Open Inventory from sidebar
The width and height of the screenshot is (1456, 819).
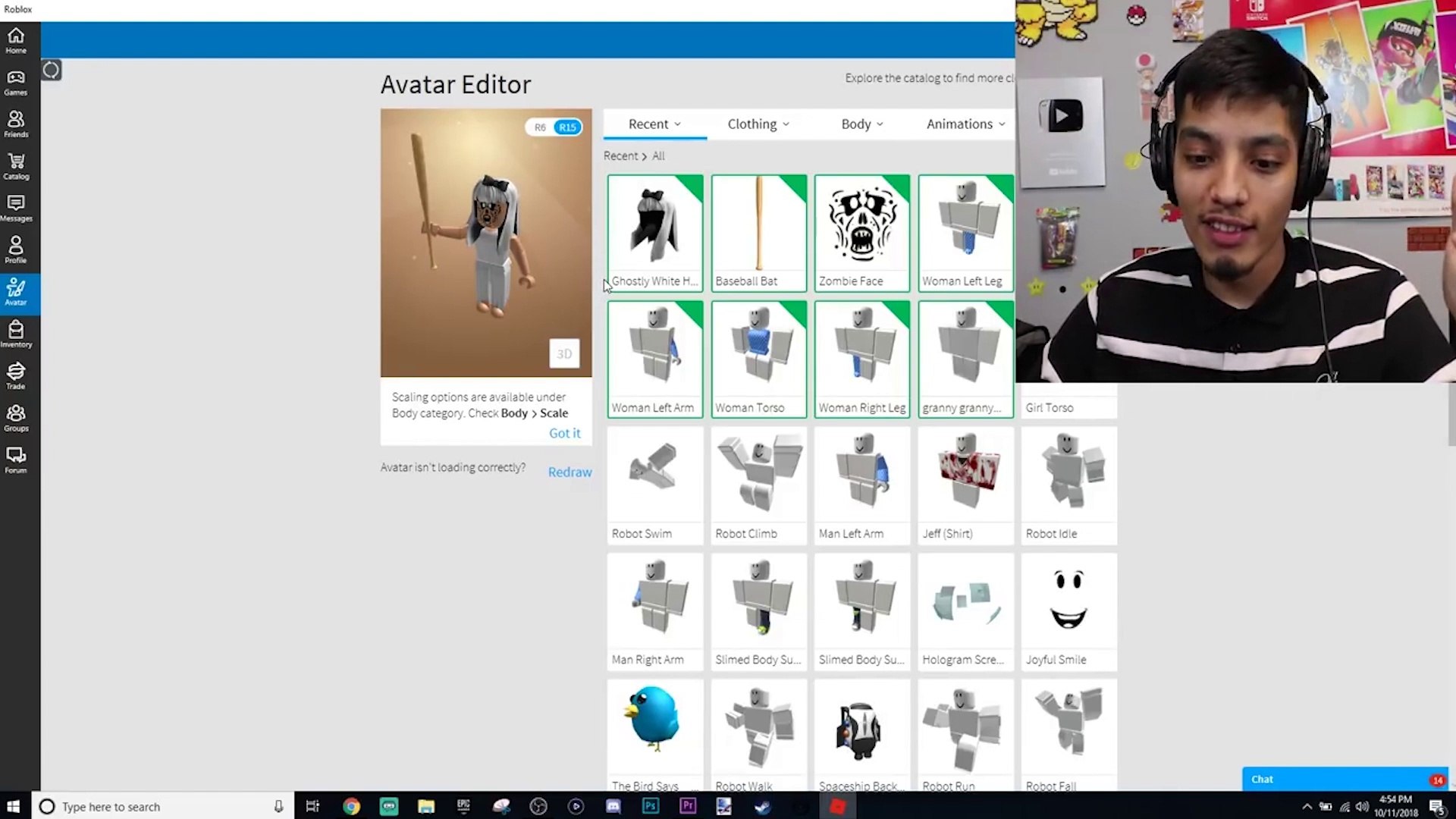[16, 334]
